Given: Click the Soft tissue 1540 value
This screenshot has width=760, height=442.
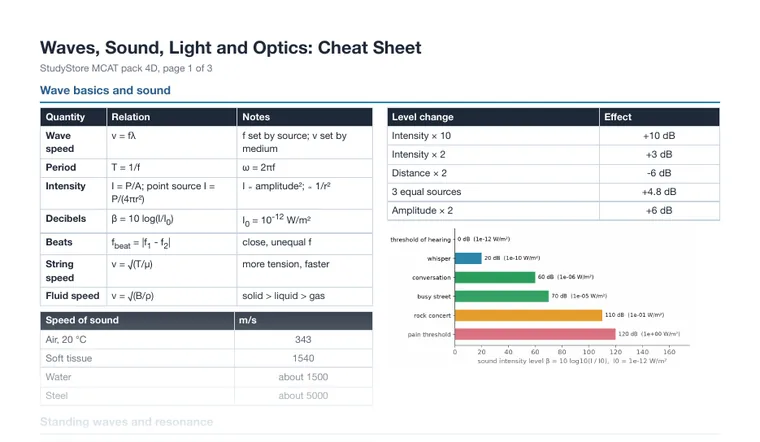Looking at the screenshot, I should (303, 358).
